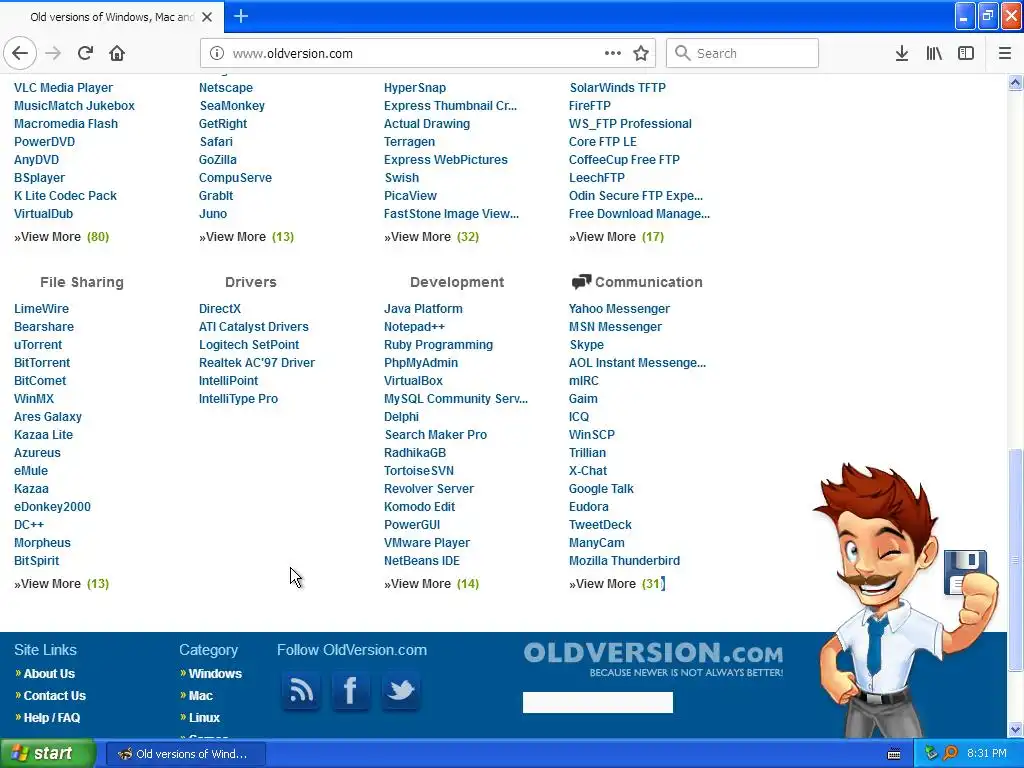
Task: Open the Firefox hamburger menu
Action: (1004, 53)
